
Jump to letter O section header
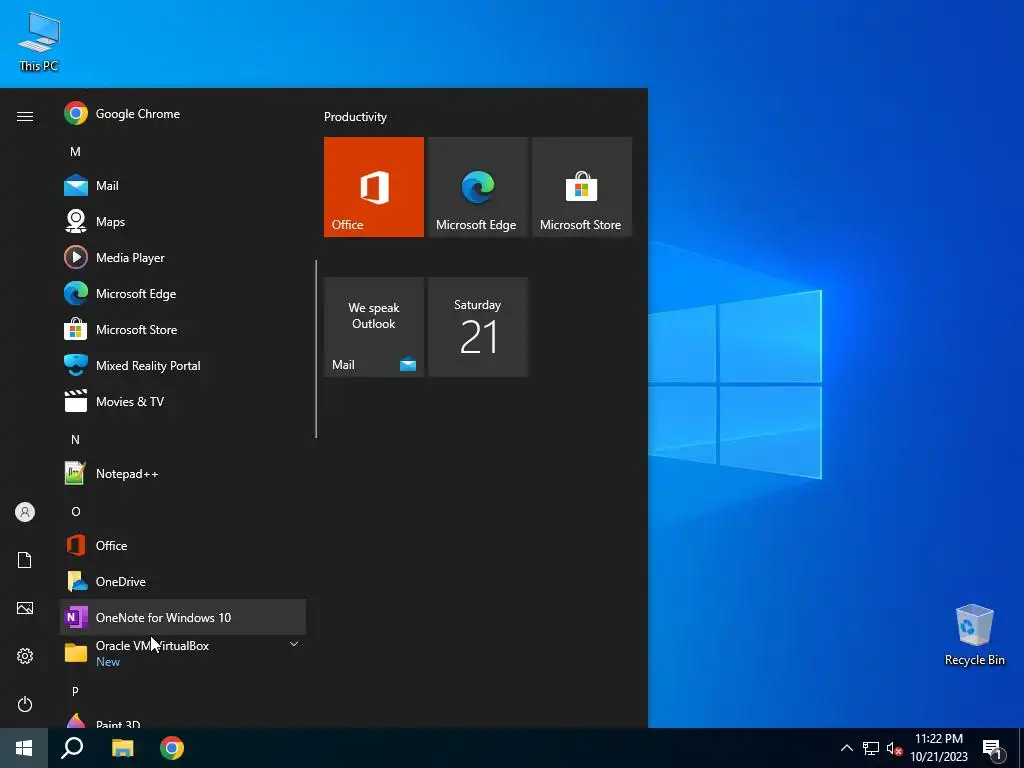tap(75, 511)
